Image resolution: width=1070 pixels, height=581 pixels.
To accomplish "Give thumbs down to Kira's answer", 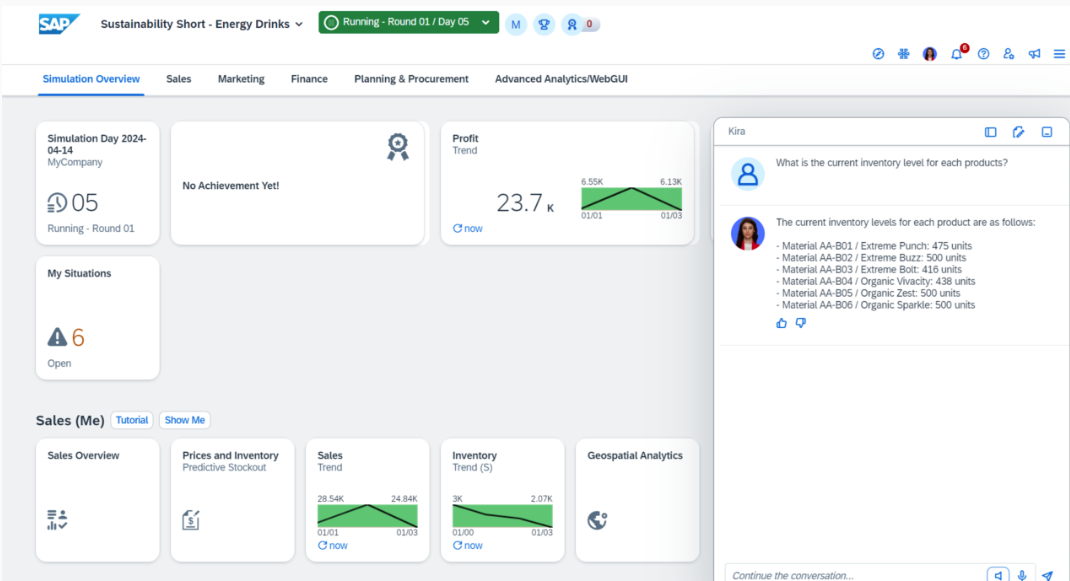I will click(x=800, y=323).
